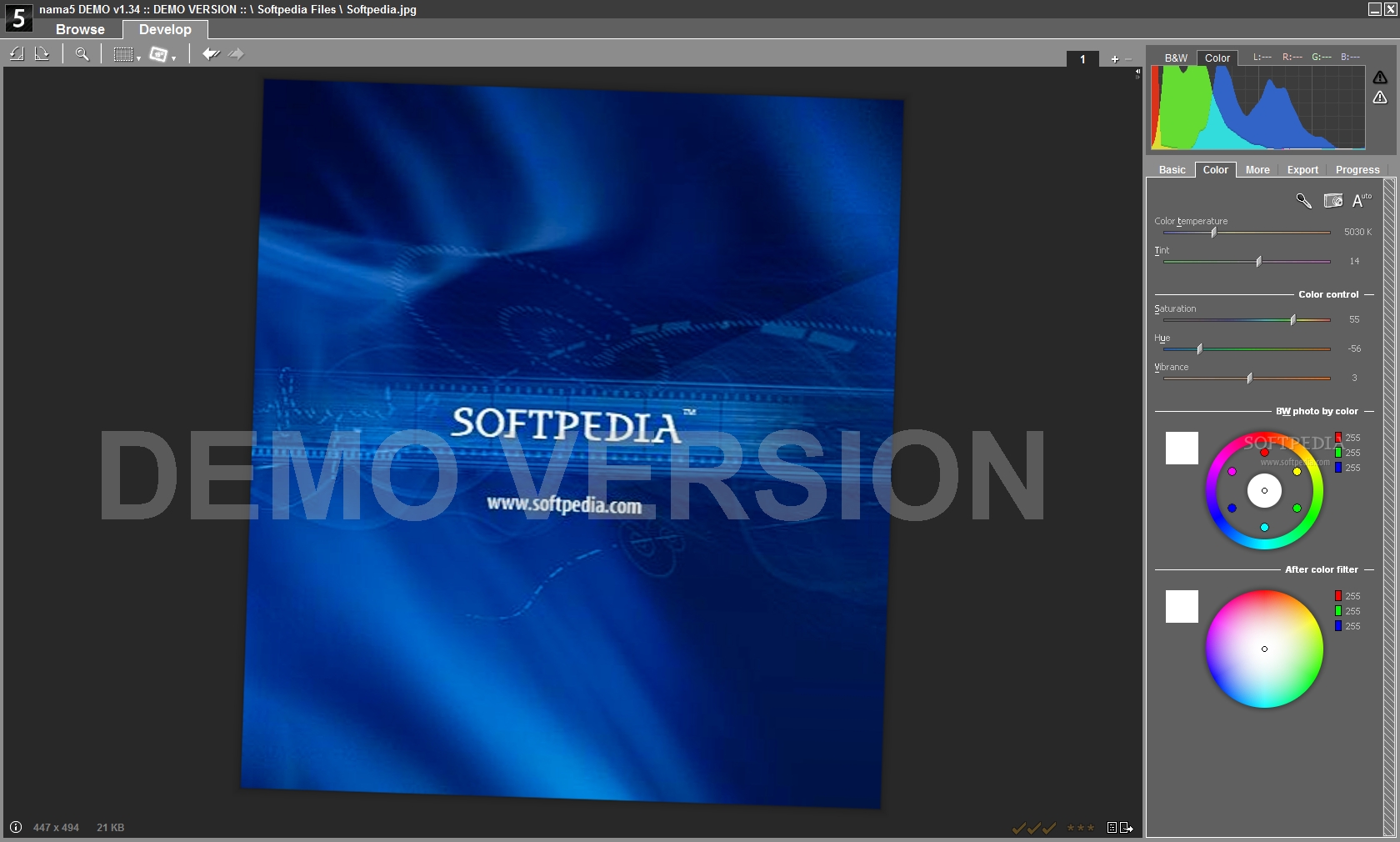Screen dimensions: 1400x842
Task: Set second star rating
Action: pyautogui.click(x=1081, y=828)
